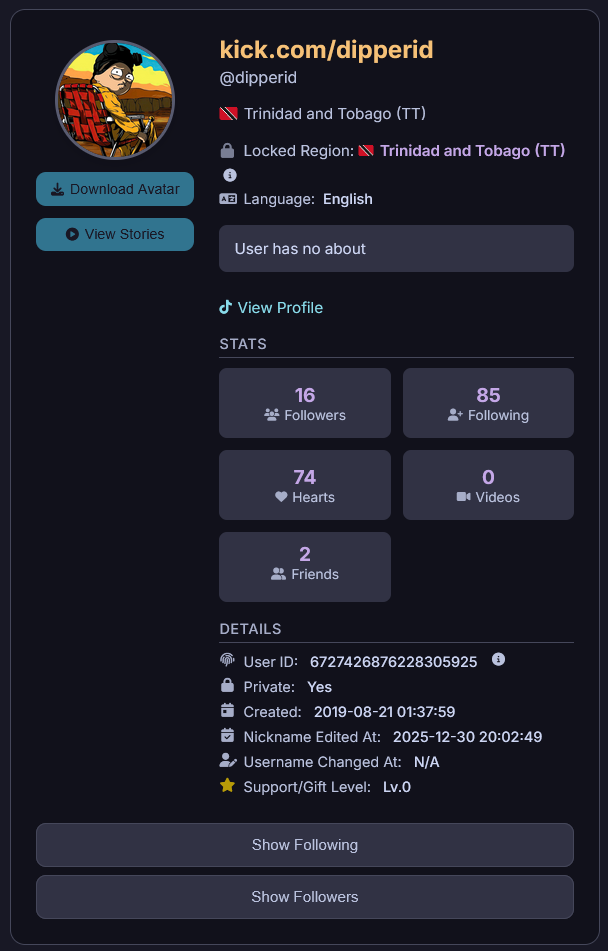Screen dimensions: 608x951
Task: Click the gold star Support/Gift Level icon
Action: [227, 786]
